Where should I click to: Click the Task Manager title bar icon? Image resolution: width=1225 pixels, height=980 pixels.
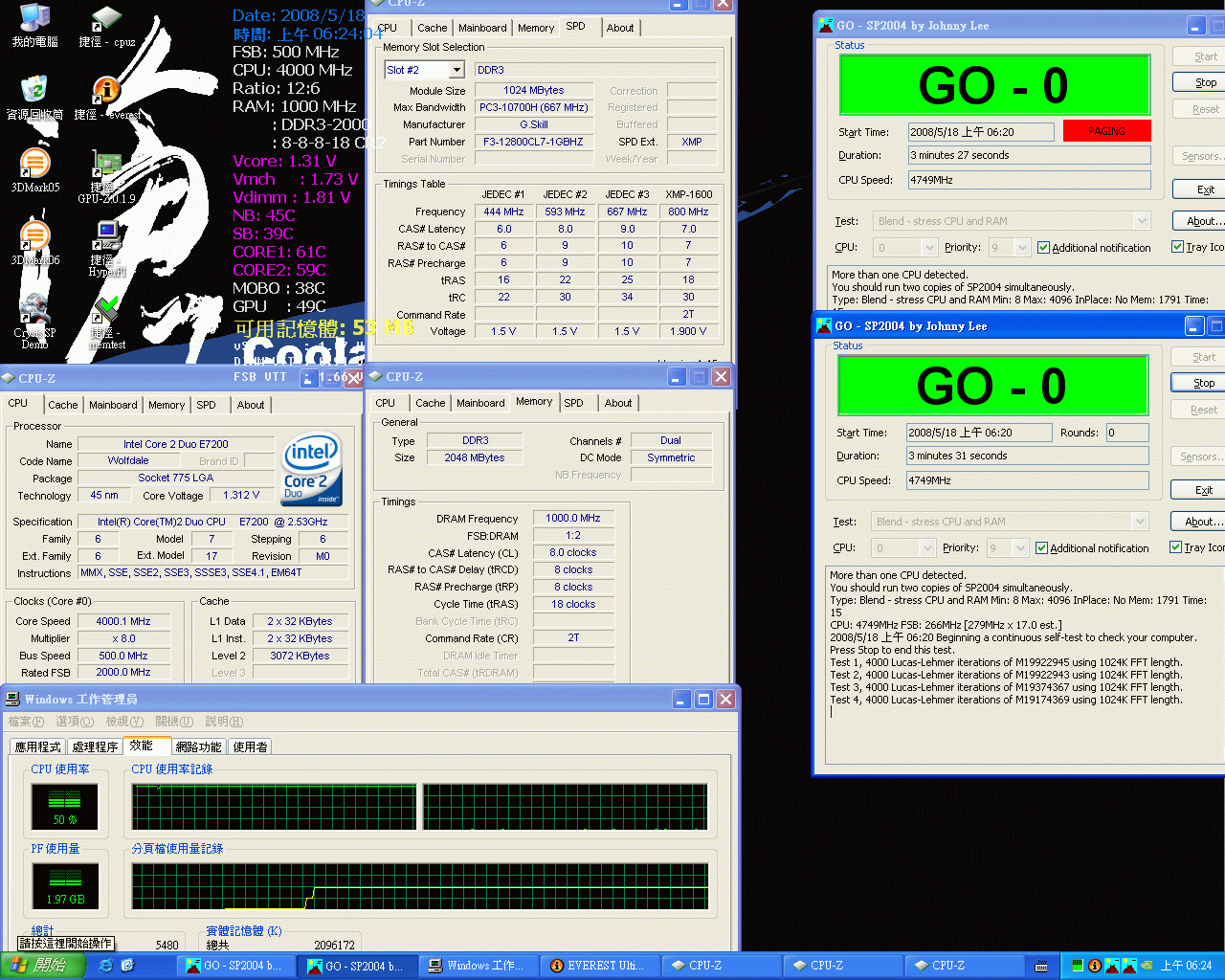click(x=13, y=700)
